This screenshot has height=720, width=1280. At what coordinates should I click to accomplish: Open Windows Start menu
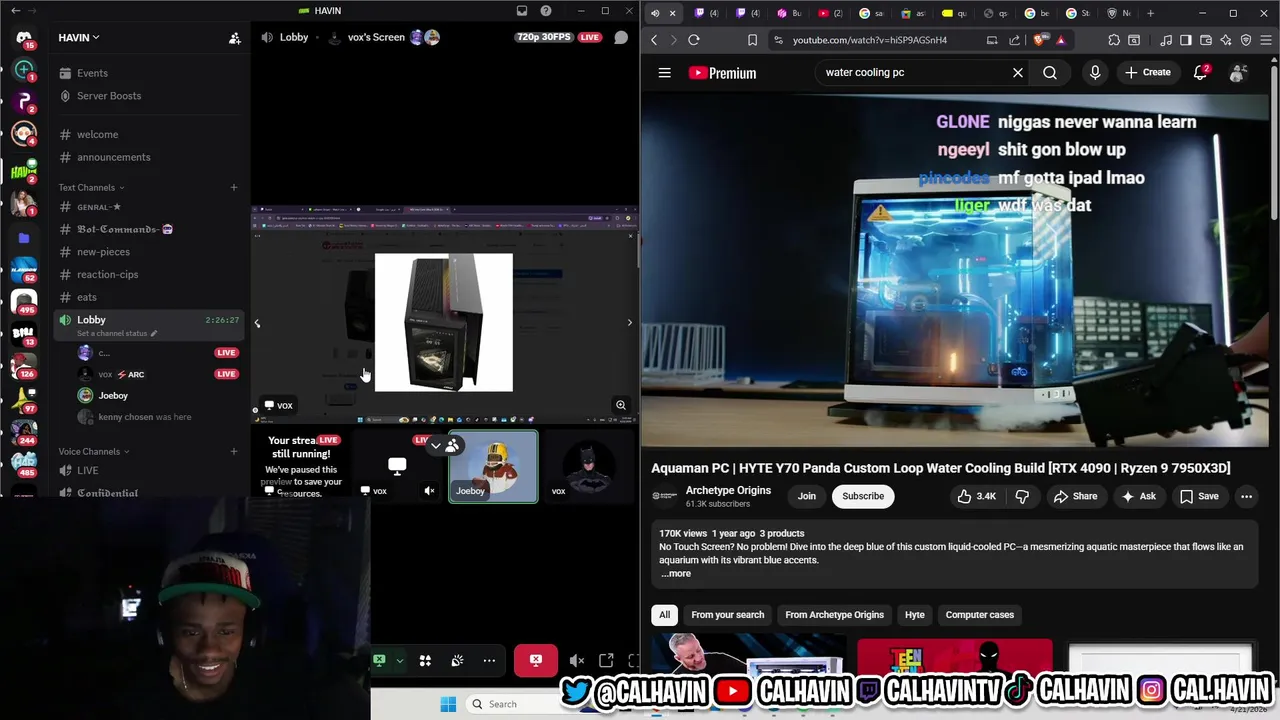(448, 704)
